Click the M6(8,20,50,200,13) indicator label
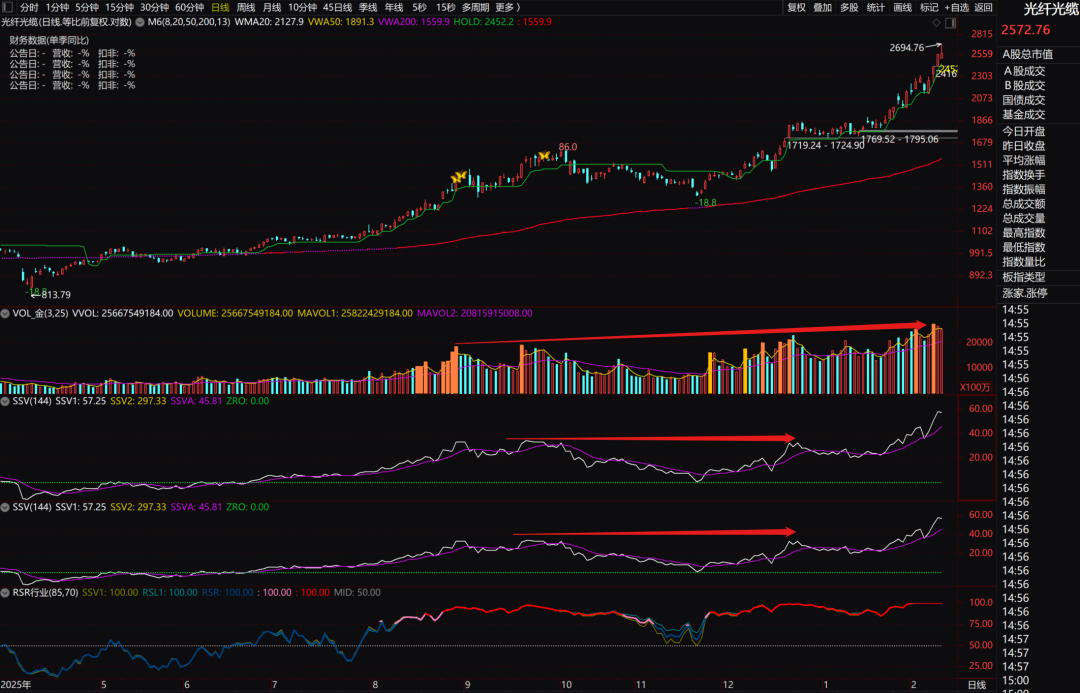 click(189, 22)
